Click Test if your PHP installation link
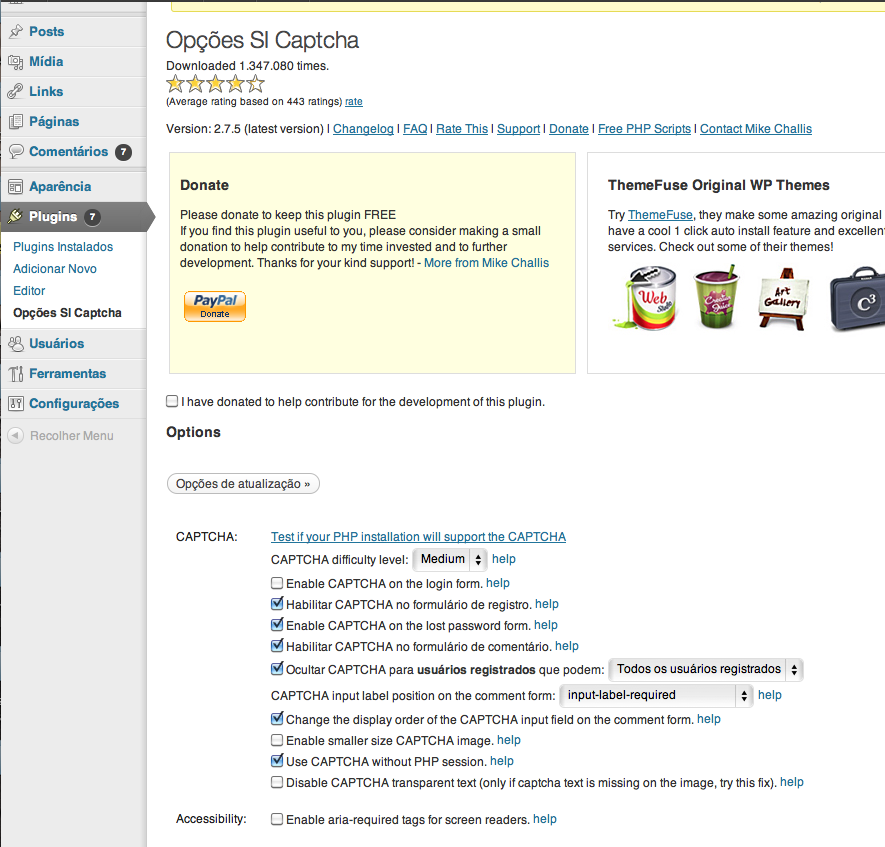 pos(418,537)
